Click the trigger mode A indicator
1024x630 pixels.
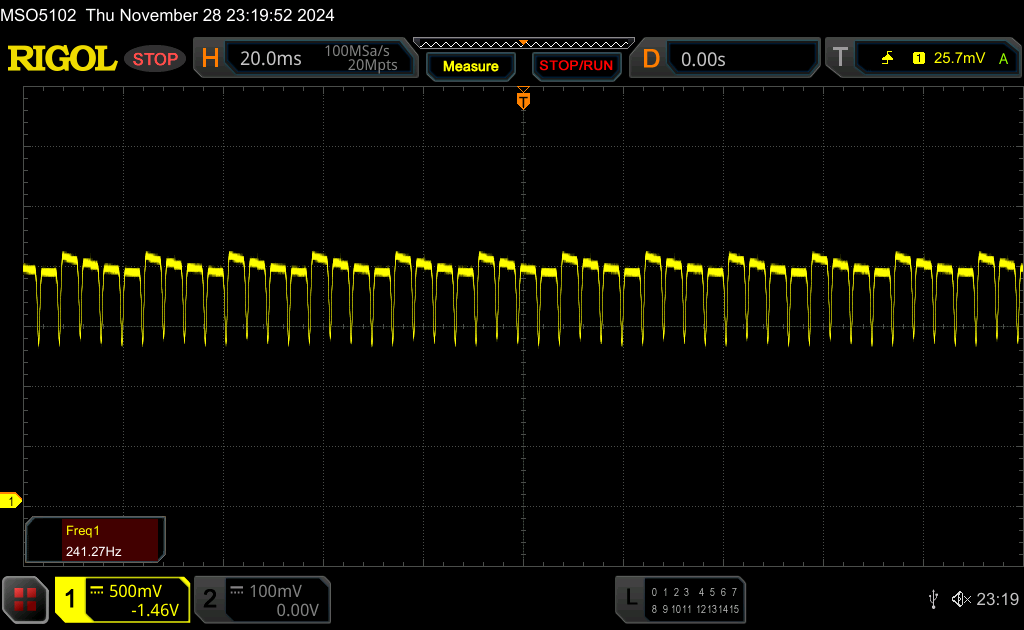tap(1003, 59)
